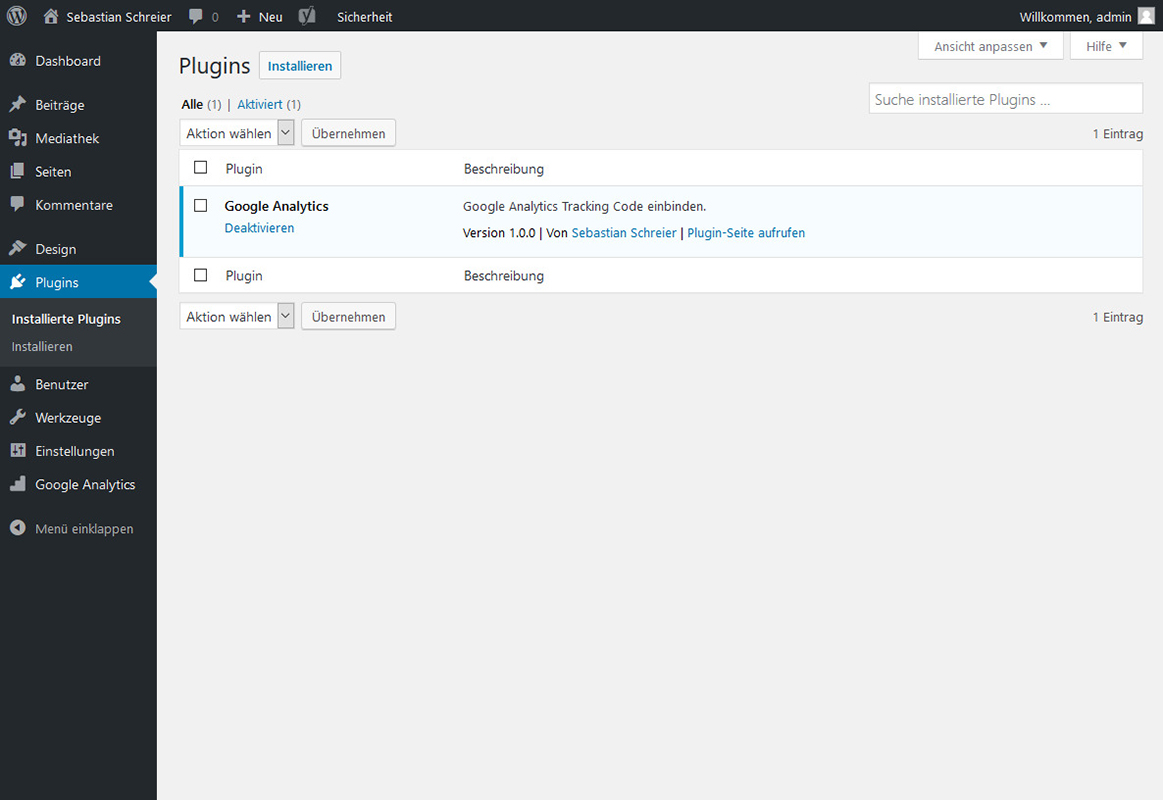This screenshot has width=1163, height=800.
Task: Click the Google Analytics chart icon in sidebar
Action: pyautogui.click(x=17, y=485)
